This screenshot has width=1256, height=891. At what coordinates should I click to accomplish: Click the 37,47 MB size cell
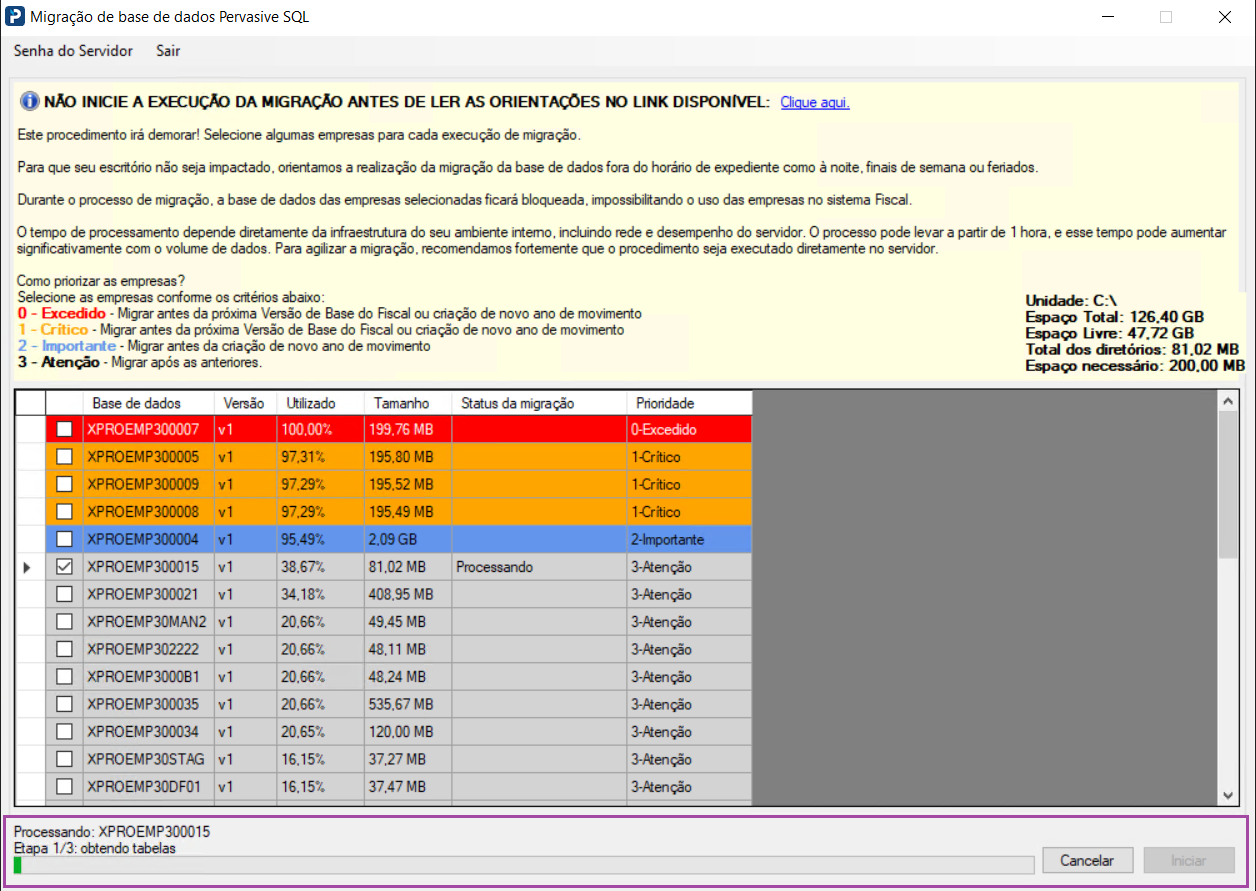tap(408, 787)
